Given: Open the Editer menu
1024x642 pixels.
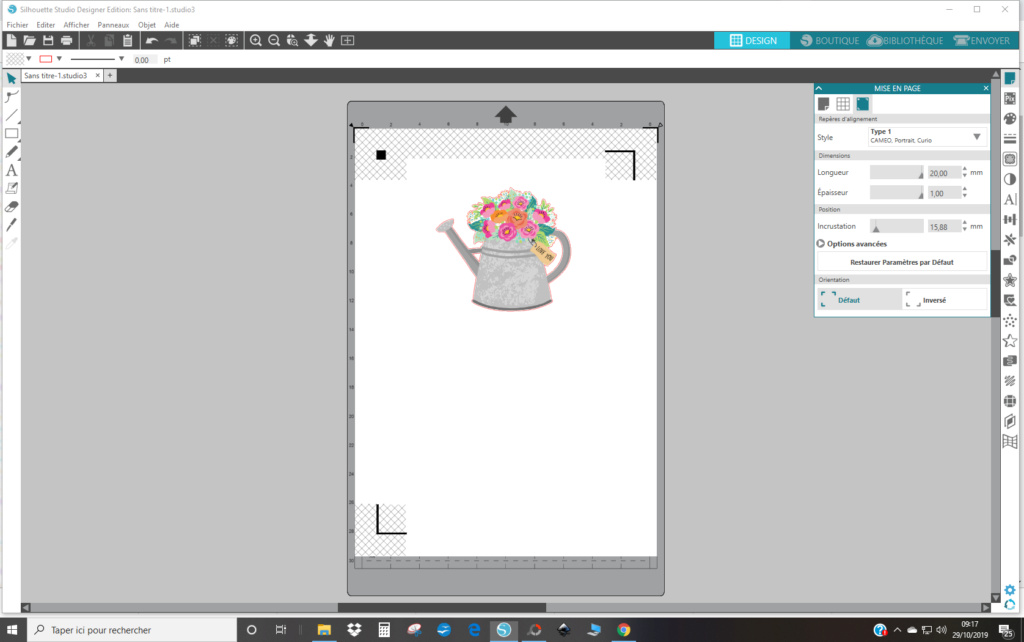Looking at the screenshot, I should 46,25.
